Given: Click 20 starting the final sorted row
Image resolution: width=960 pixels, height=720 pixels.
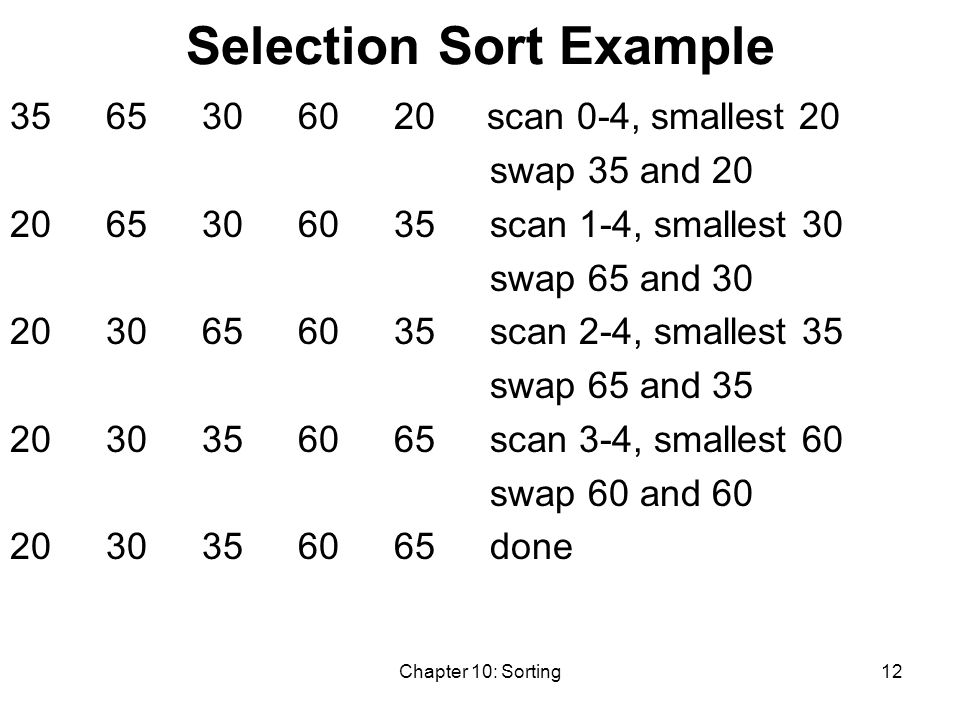Looking at the screenshot, I should (30, 546).
